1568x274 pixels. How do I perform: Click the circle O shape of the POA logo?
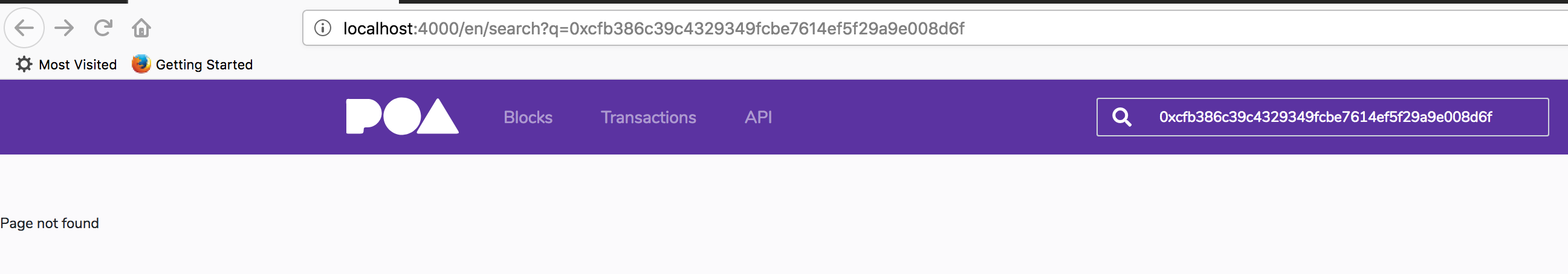coord(402,116)
